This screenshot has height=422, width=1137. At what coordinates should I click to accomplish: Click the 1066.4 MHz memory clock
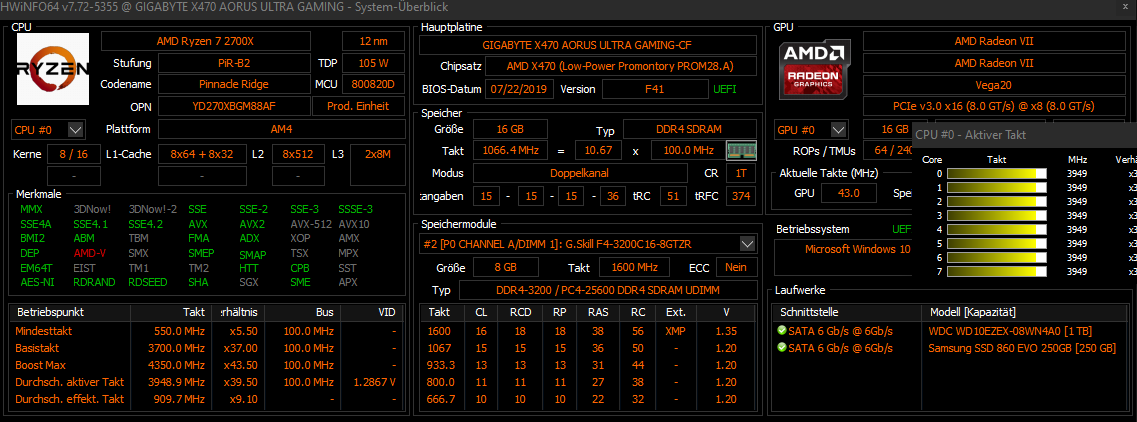tap(511, 151)
